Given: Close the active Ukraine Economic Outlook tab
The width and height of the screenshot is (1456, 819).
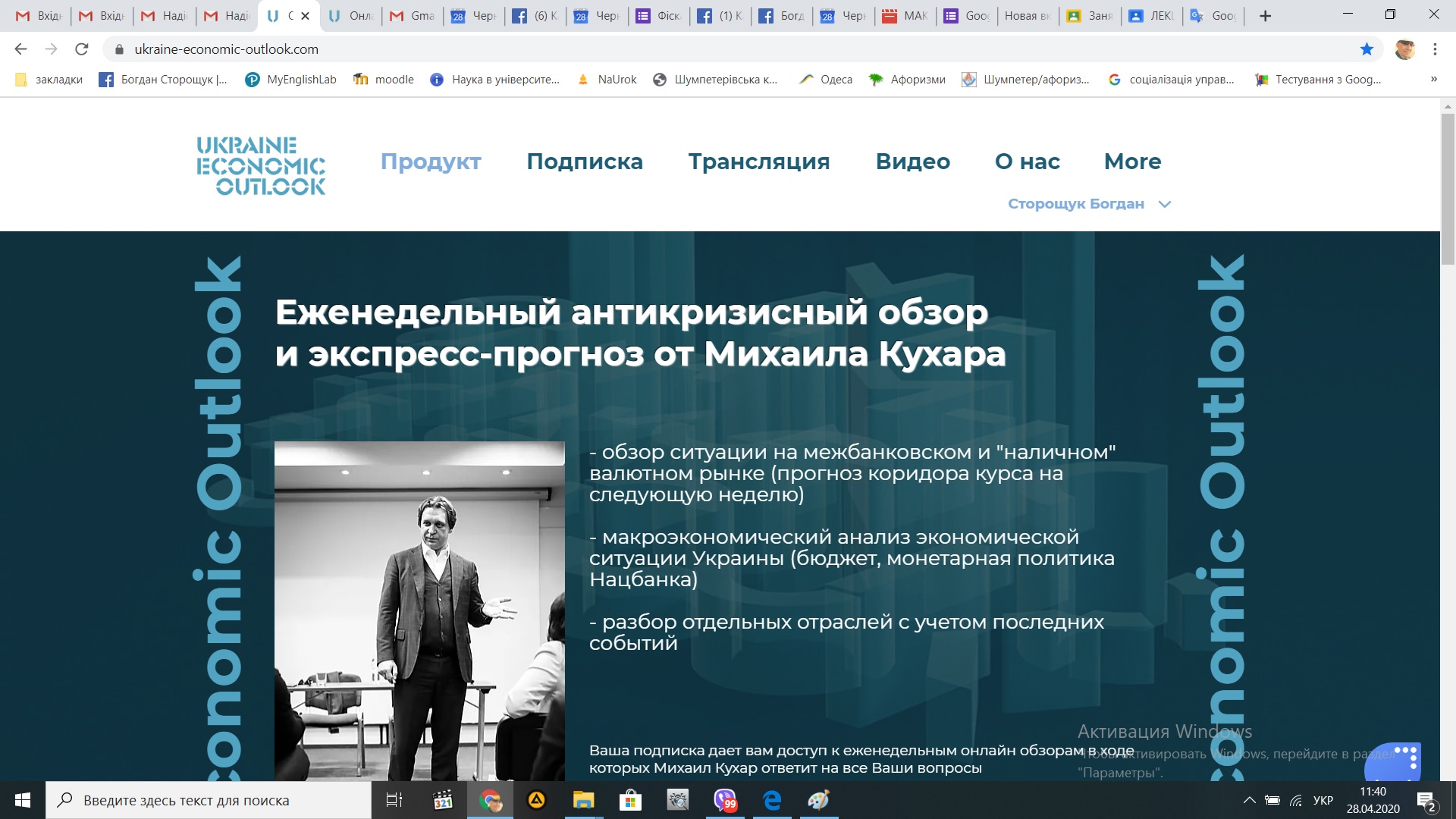Looking at the screenshot, I should coord(305,16).
